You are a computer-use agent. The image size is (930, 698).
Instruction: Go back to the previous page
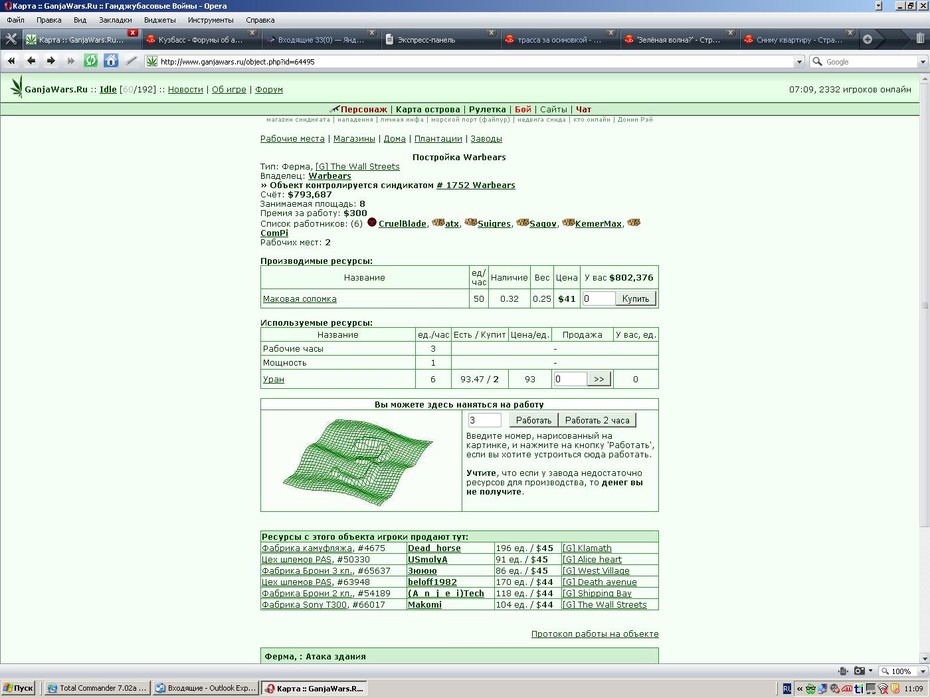[31, 60]
